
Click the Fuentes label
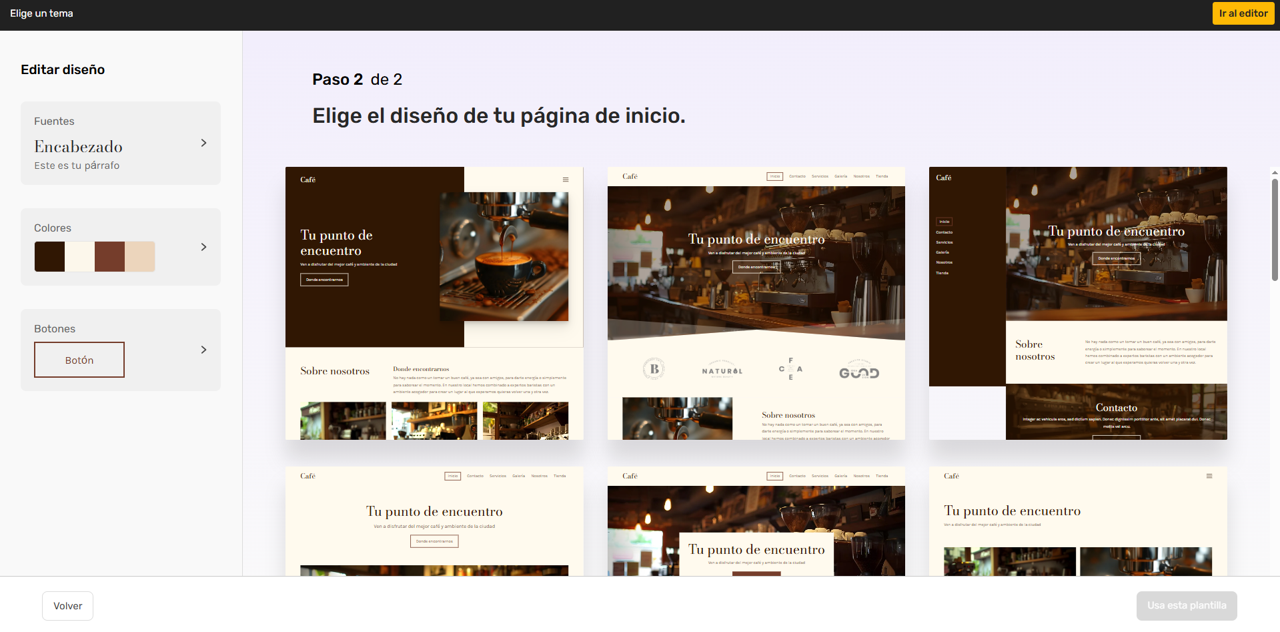coord(54,121)
